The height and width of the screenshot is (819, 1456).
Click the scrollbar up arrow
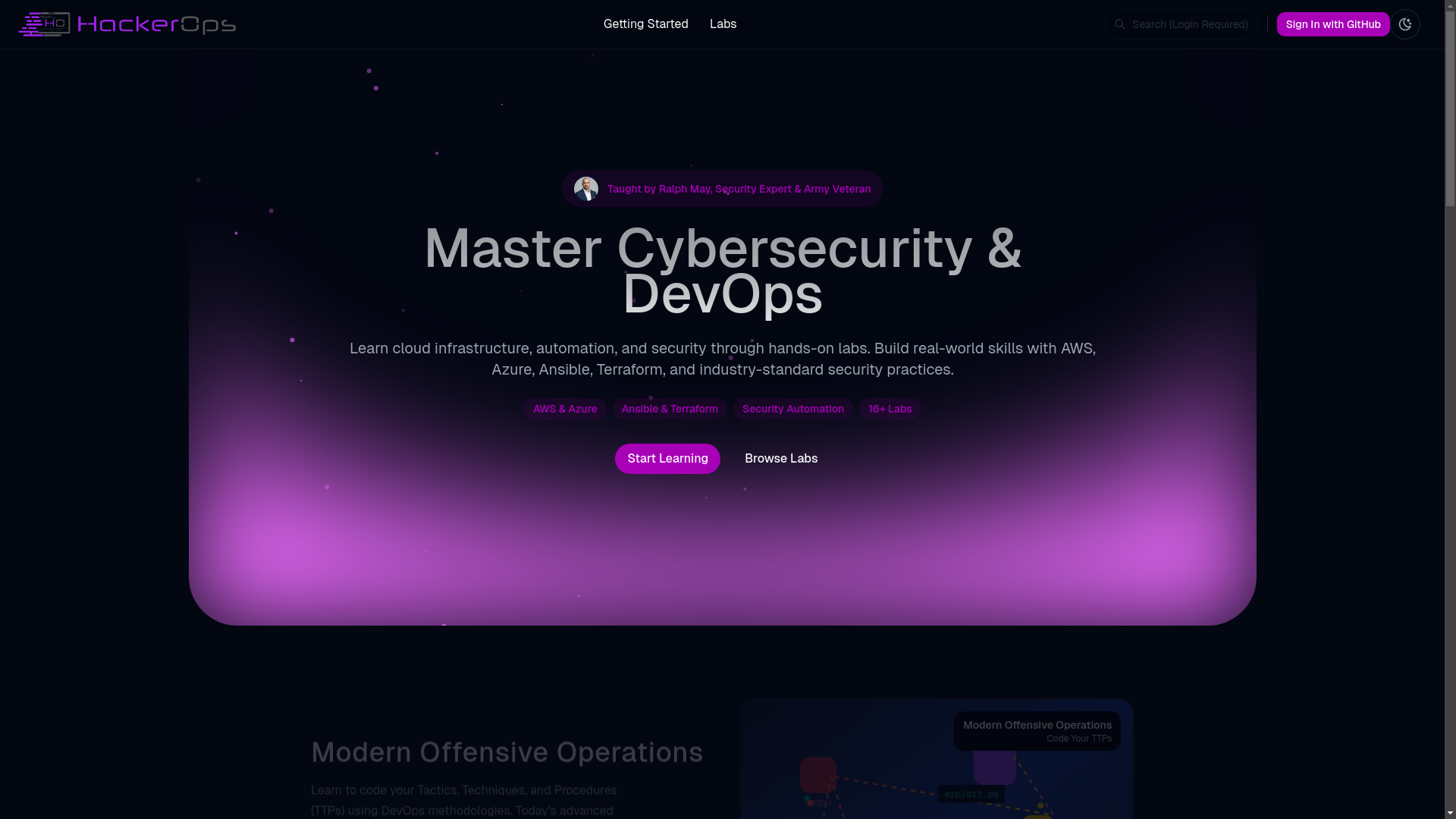tap(1450, 5)
